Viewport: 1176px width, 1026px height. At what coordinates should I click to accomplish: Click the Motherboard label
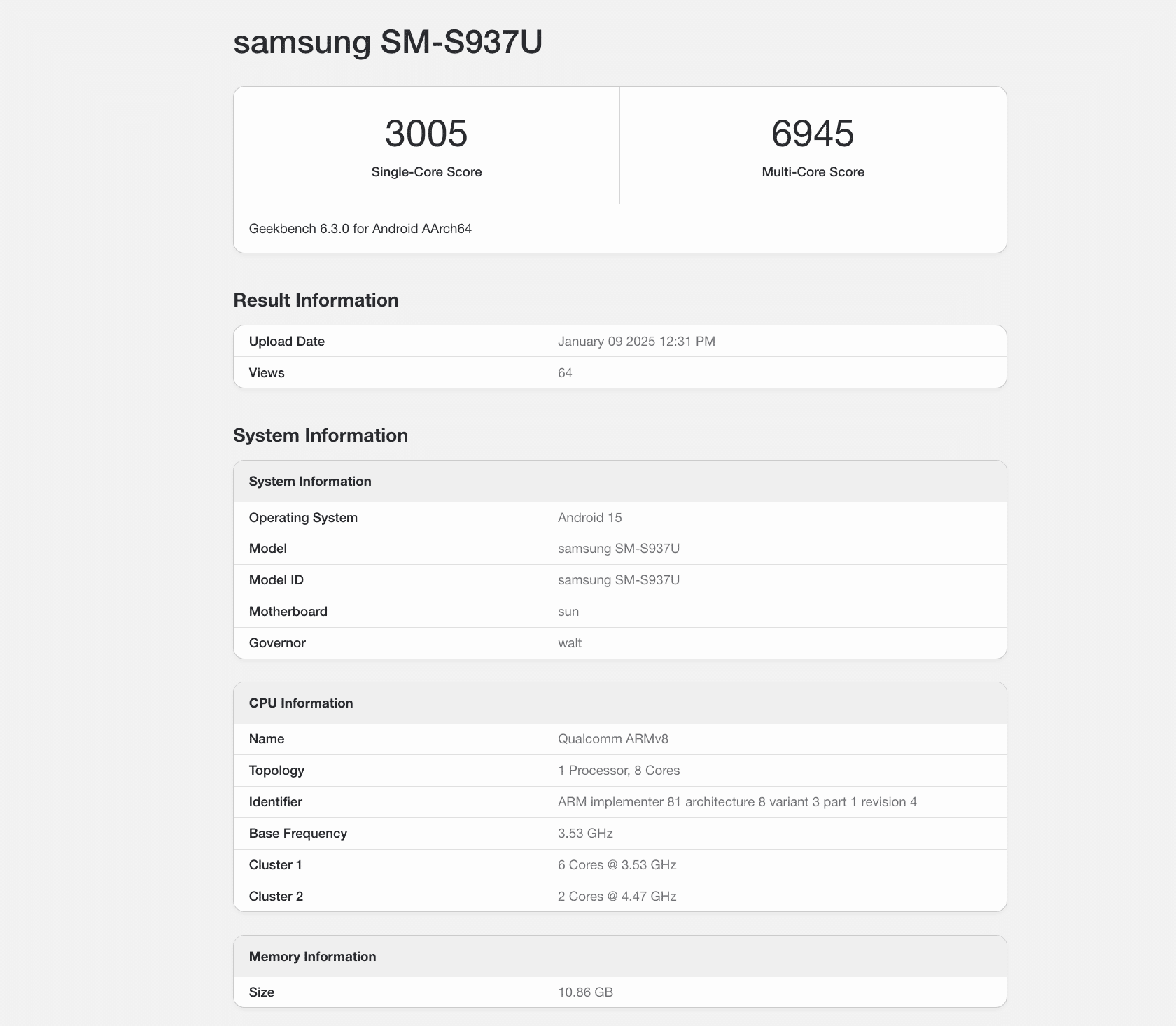(x=288, y=612)
